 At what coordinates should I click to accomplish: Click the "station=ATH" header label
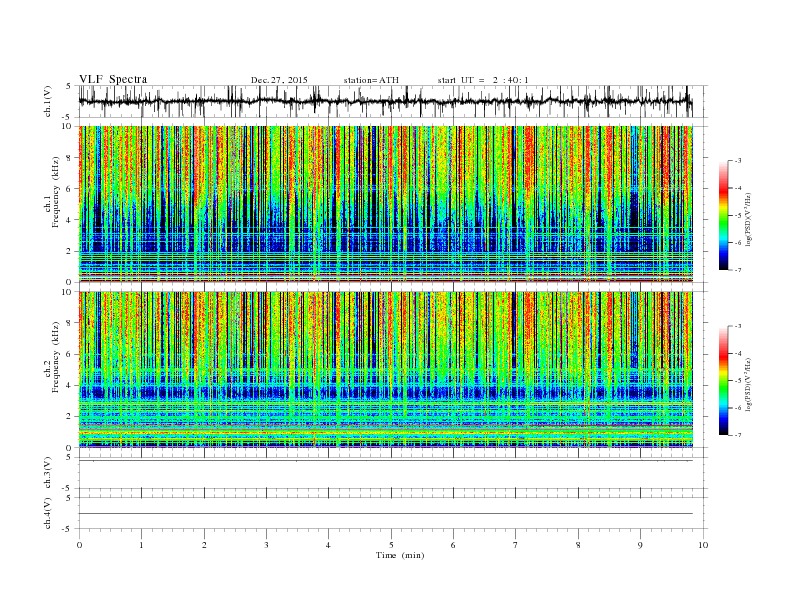[x=371, y=80]
